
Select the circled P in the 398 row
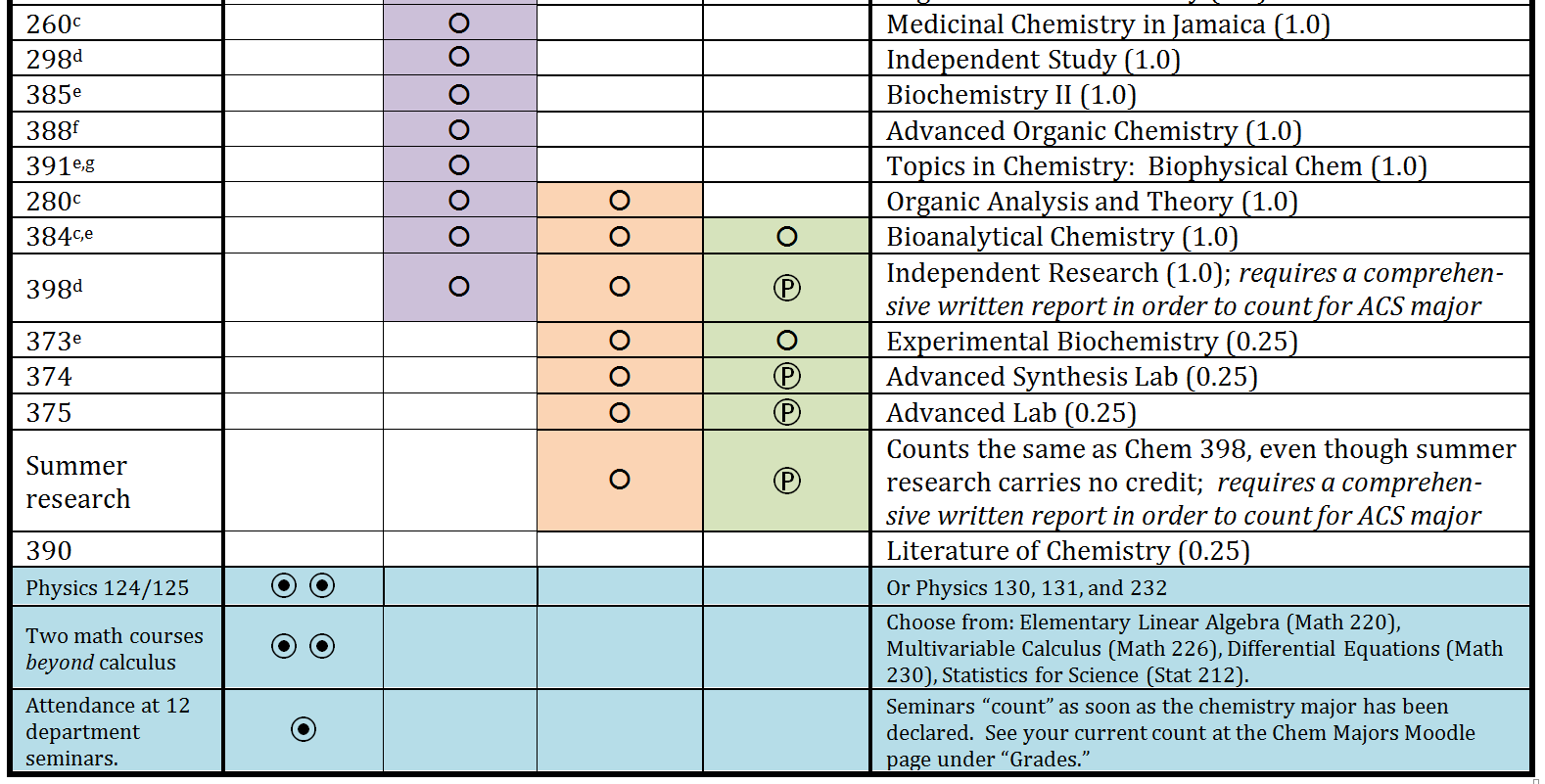(787, 288)
